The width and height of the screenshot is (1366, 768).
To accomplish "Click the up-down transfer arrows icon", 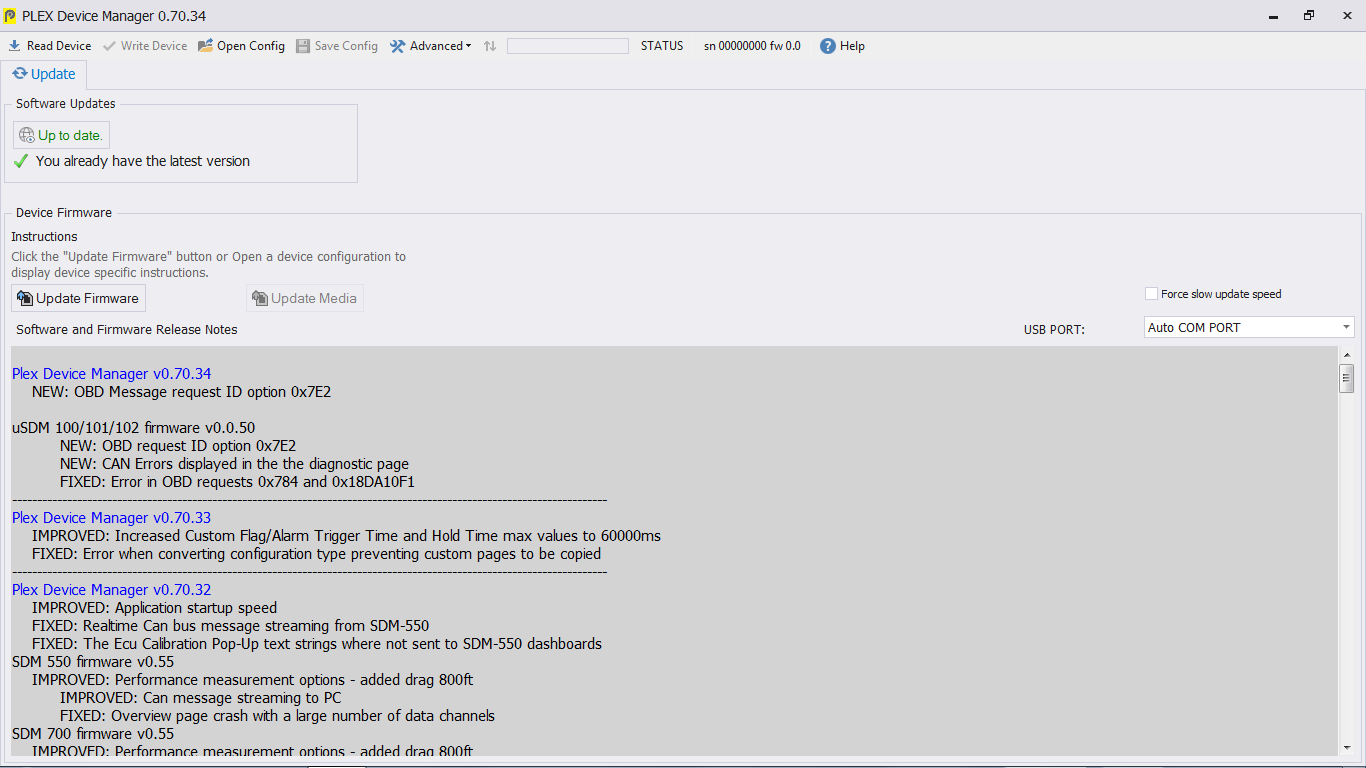I will 490,46.
